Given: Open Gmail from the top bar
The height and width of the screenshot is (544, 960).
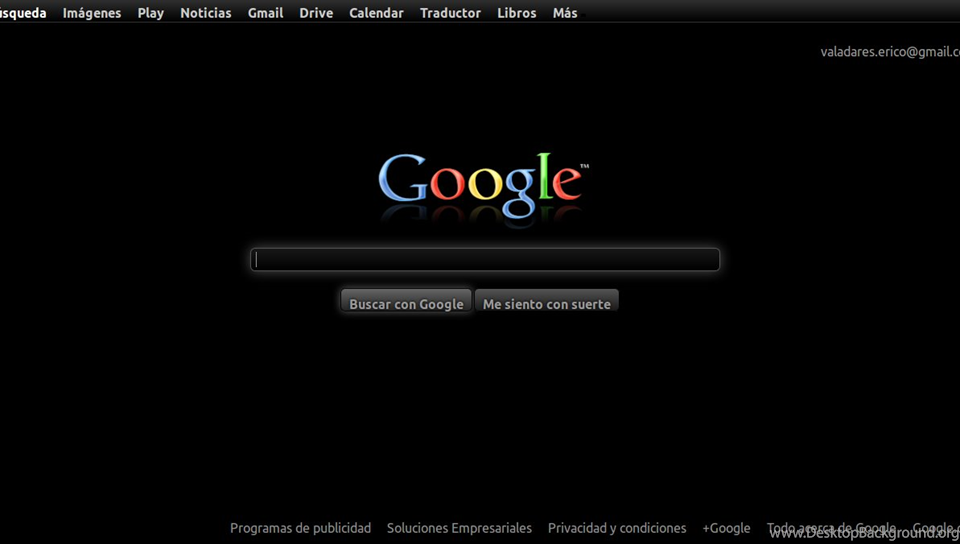Looking at the screenshot, I should pyautogui.click(x=265, y=13).
